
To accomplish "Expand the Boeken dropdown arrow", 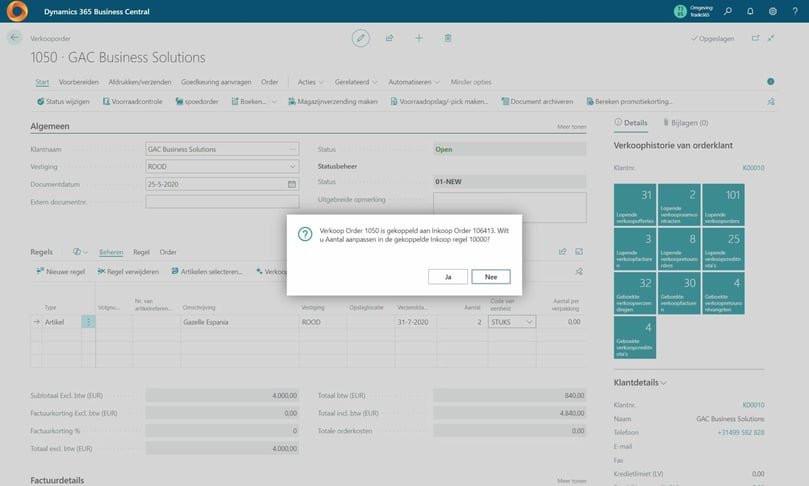I will pyautogui.click(x=274, y=102).
